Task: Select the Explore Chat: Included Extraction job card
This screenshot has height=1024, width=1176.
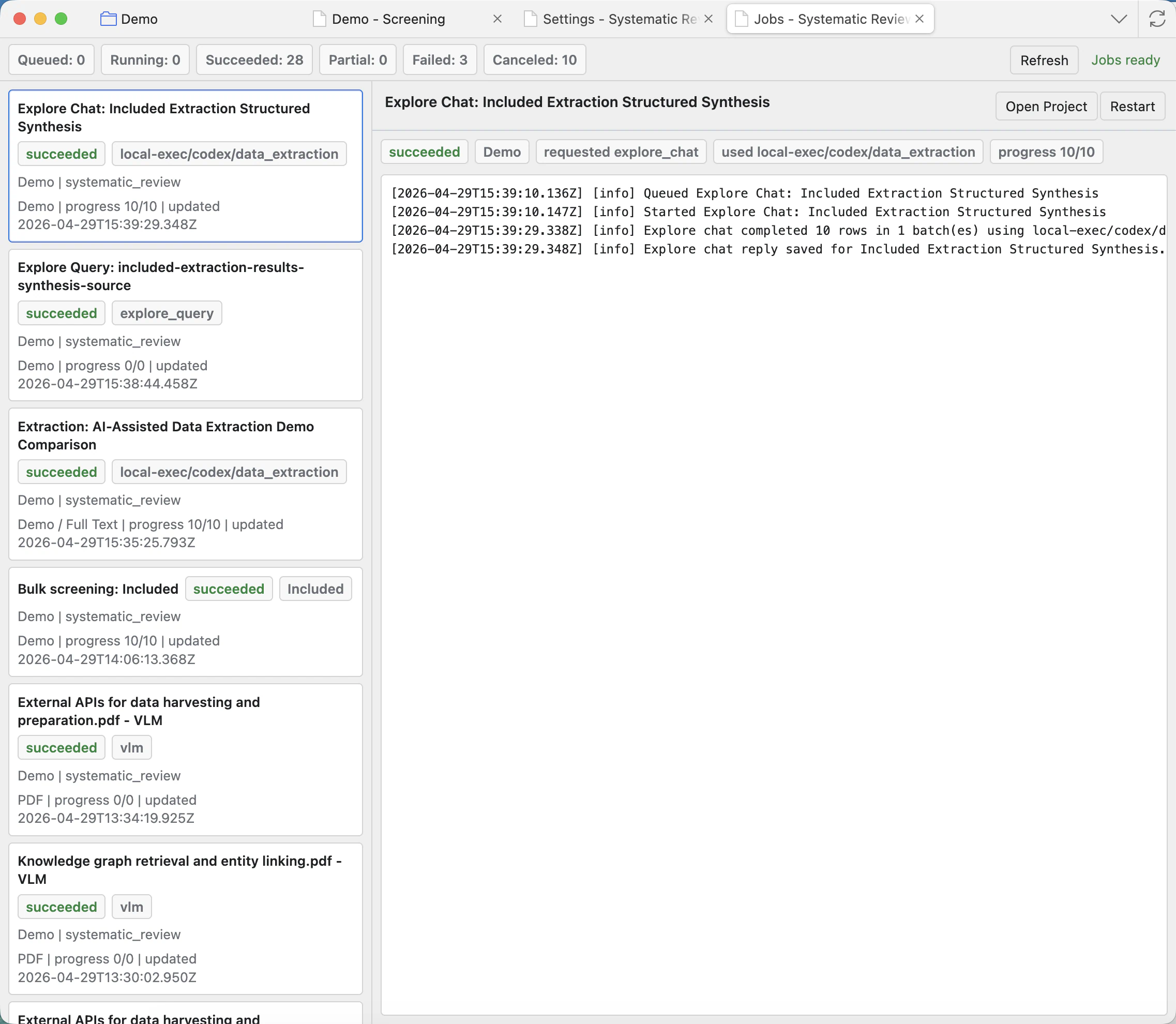Action: (x=186, y=165)
